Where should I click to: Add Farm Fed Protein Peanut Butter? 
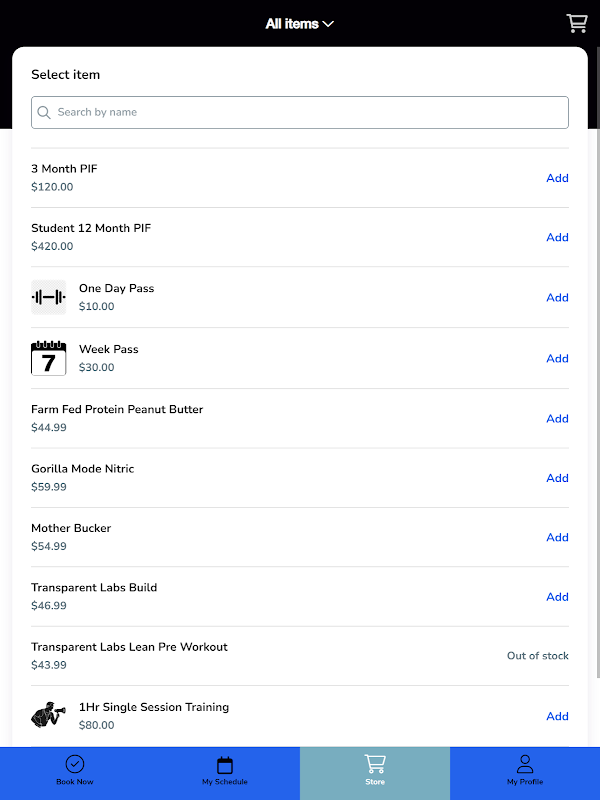click(x=557, y=419)
